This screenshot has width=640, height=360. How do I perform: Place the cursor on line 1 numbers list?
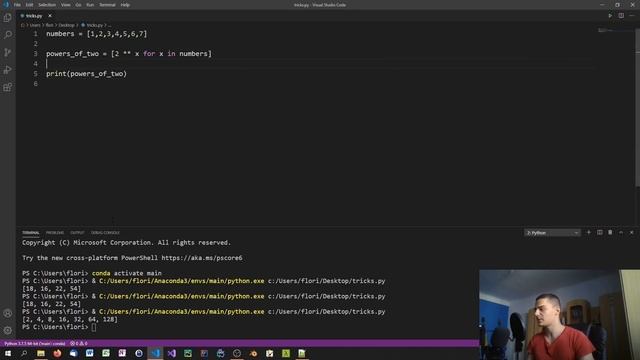point(96,34)
